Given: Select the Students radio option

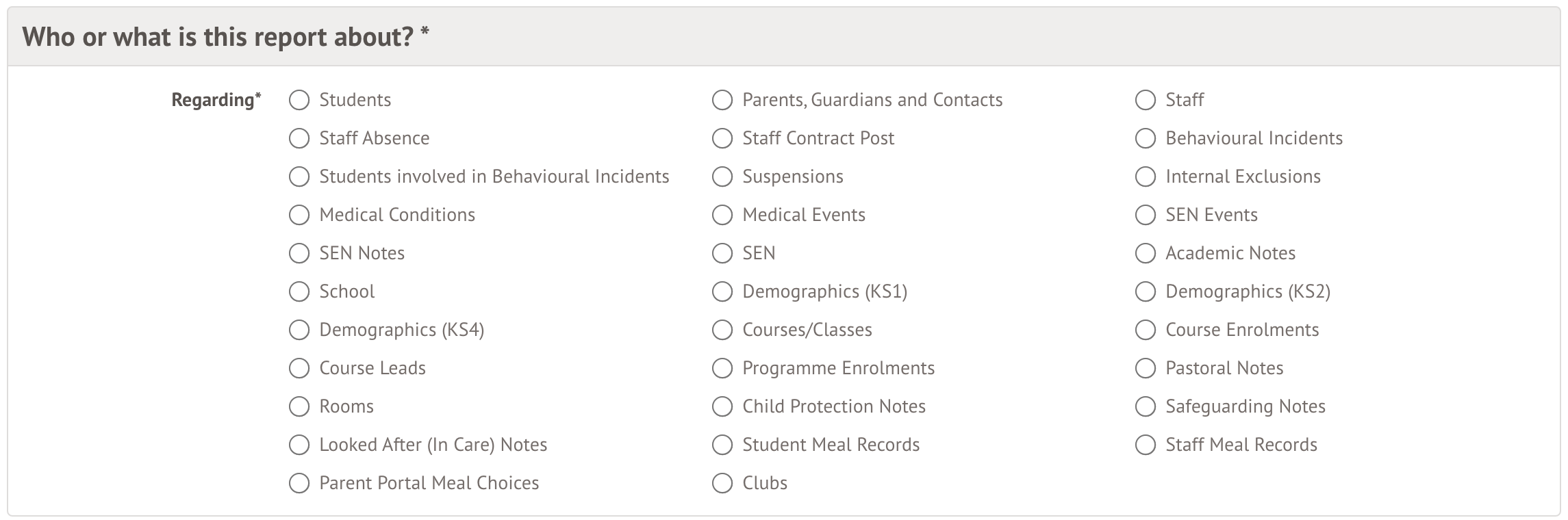Looking at the screenshot, I should click(299, 101).
